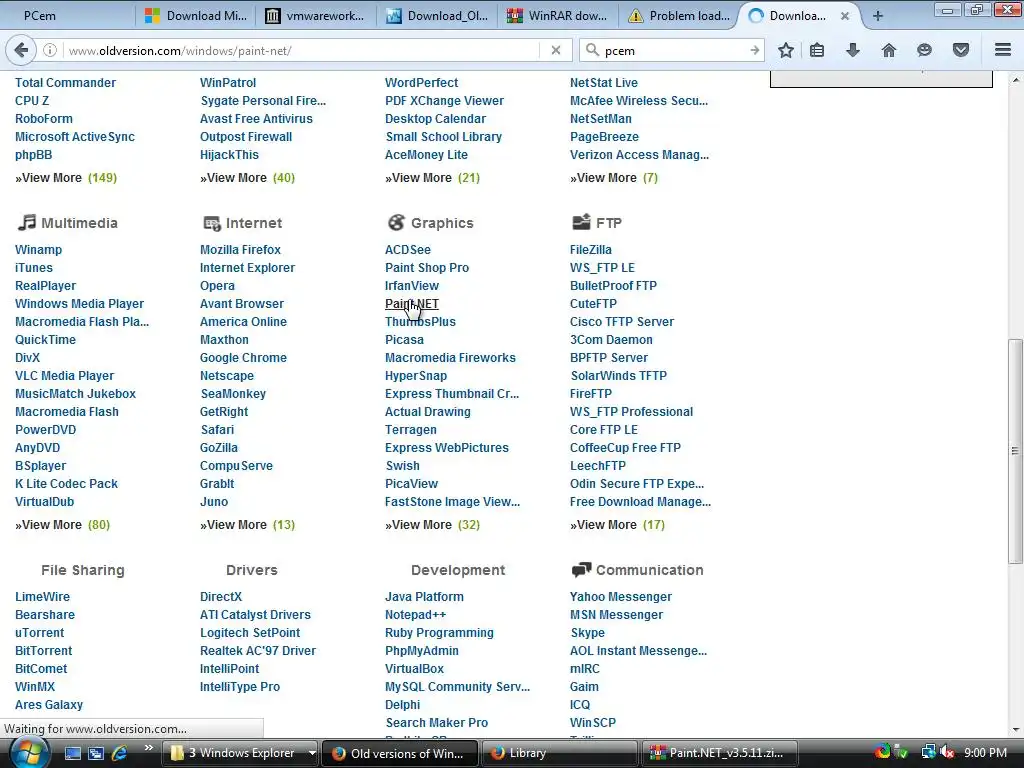The image size is (1024, 768).
Task: Open the CPU Z link
Action: 32,101
